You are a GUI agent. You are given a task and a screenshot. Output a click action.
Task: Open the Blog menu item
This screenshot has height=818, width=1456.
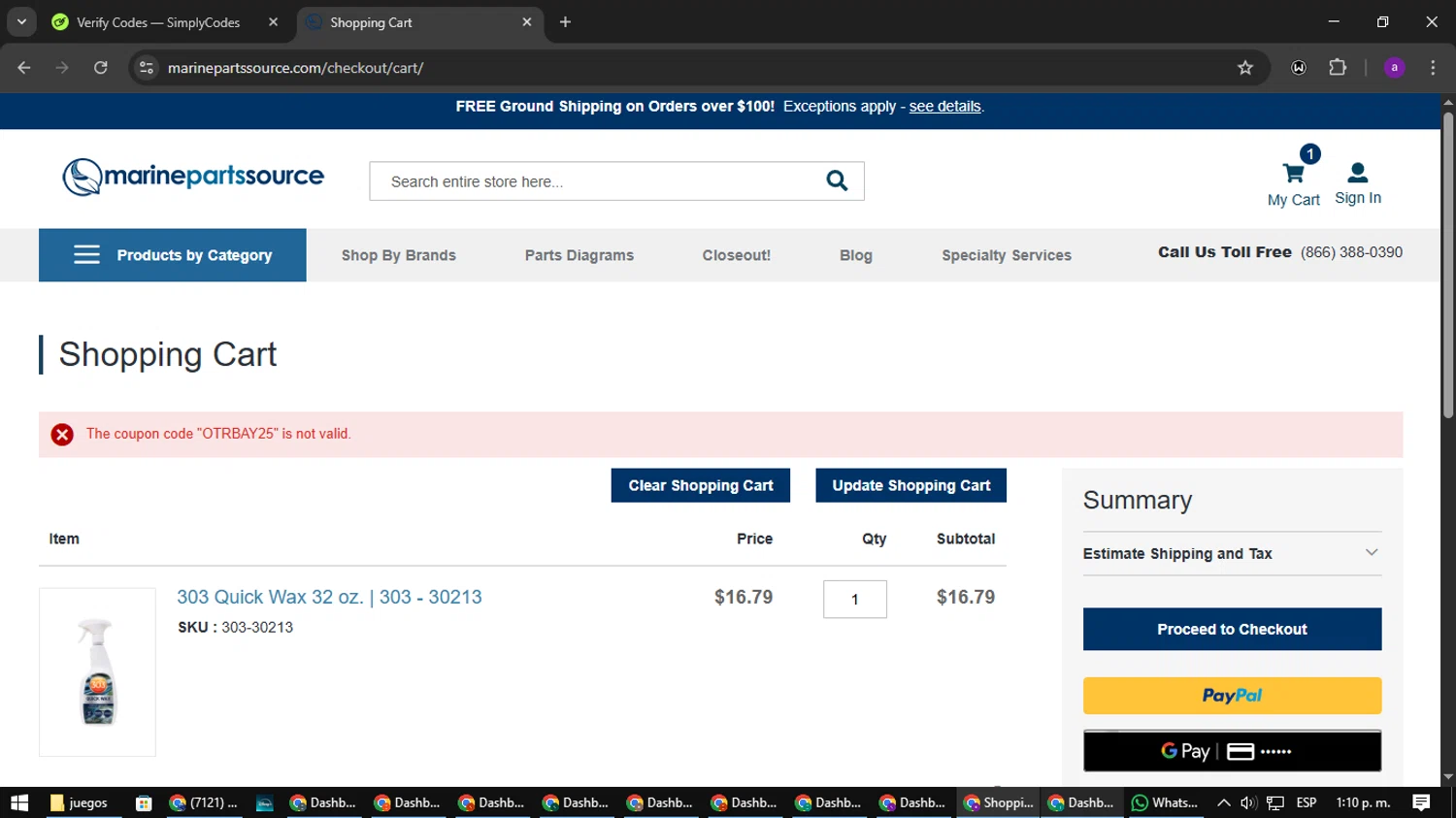coord(856,255)
